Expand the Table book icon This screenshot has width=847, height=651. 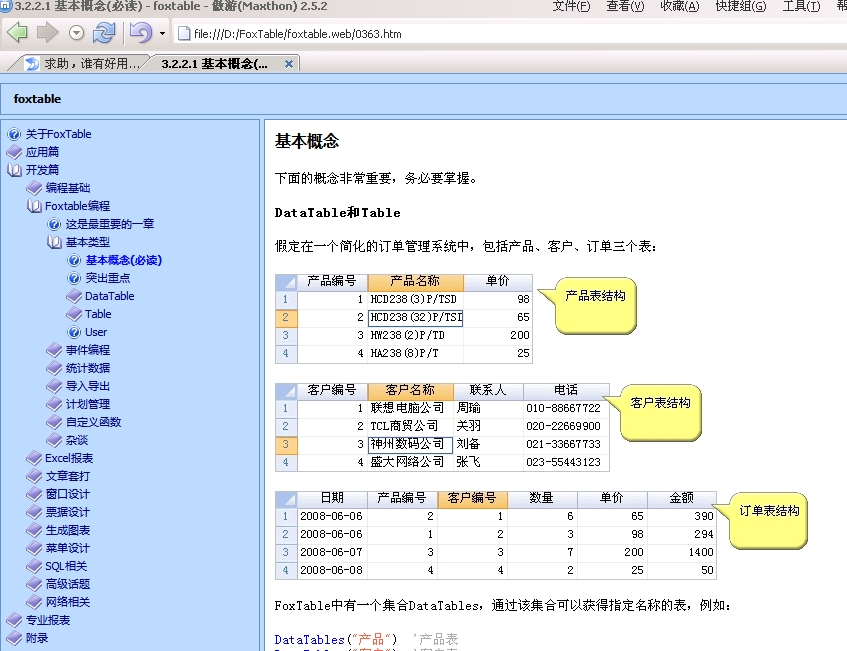click(74, 314)
